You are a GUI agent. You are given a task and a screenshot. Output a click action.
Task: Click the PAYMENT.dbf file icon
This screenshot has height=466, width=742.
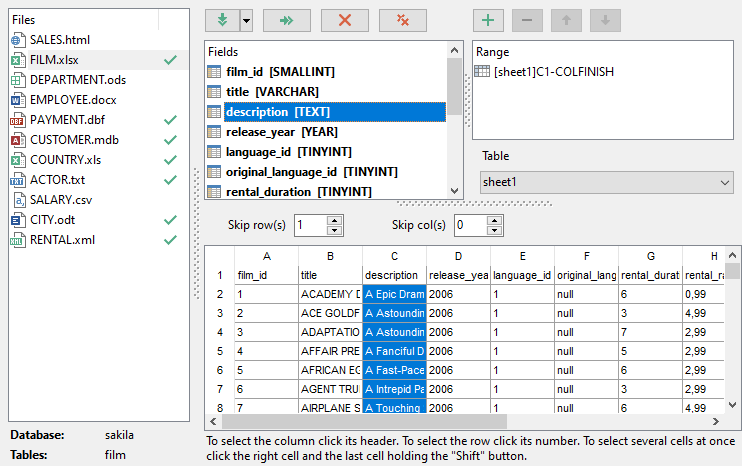(x=18, y=120)
